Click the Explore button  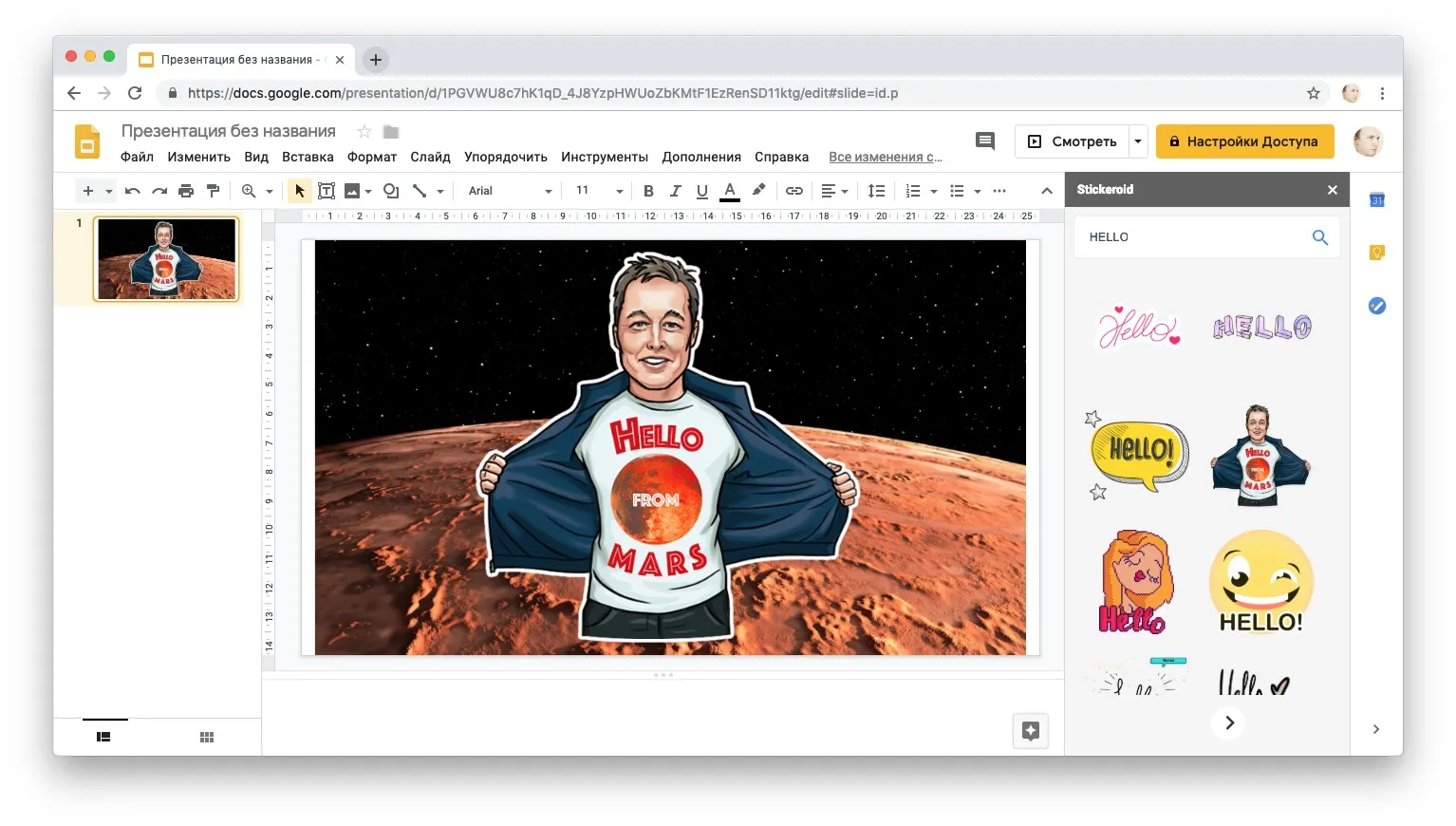(1031, 731)
